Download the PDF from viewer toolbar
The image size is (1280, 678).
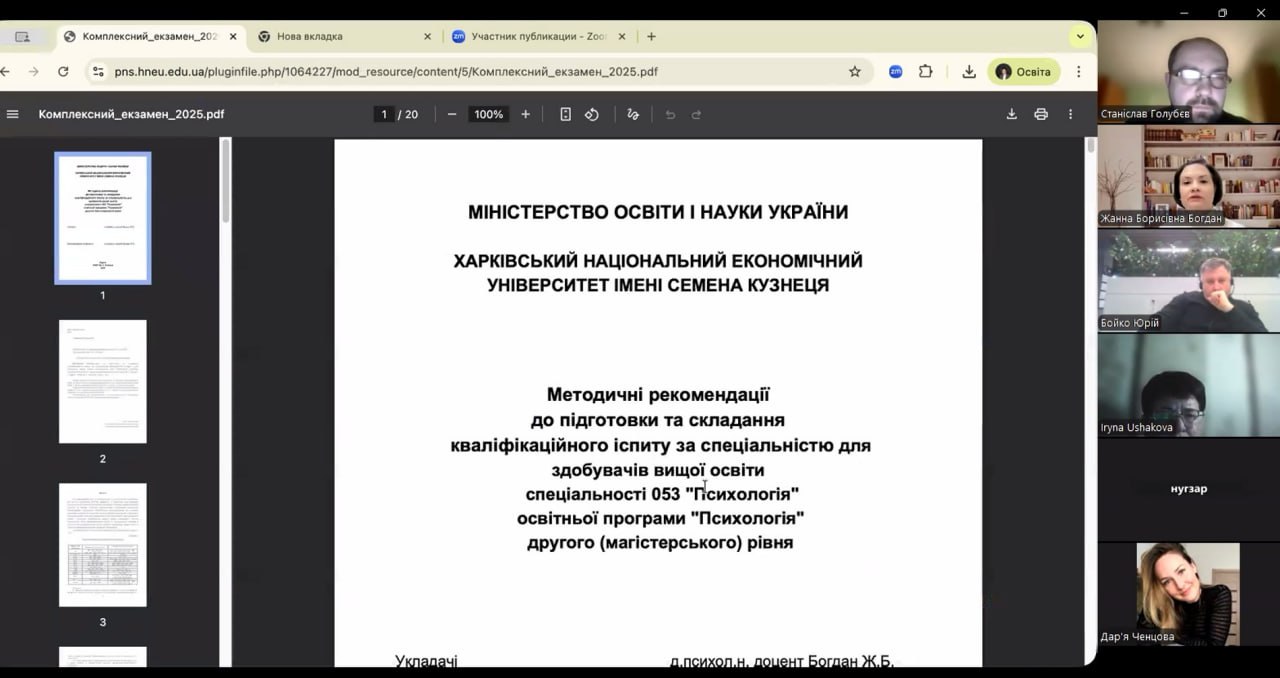click(1011, 114)
